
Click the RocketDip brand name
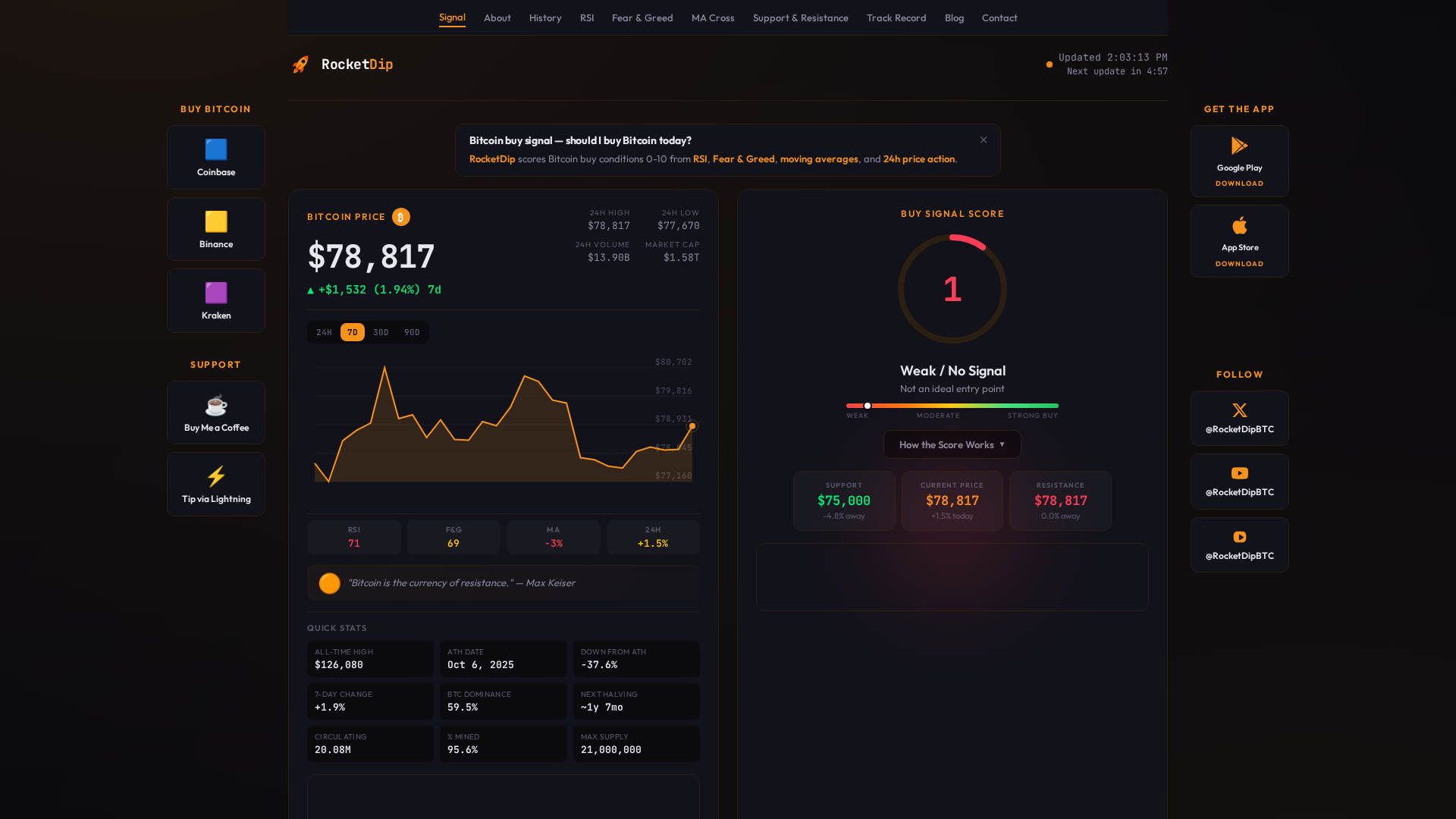(357, 64)
